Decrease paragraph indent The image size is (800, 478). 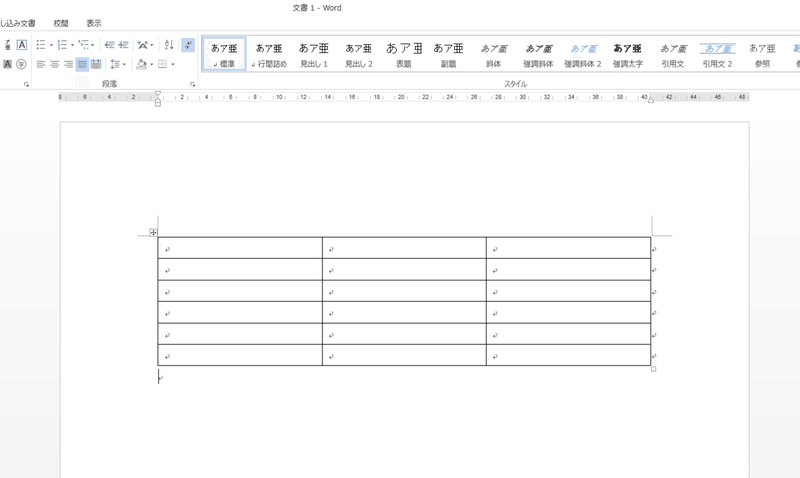[x=109, y=45]
